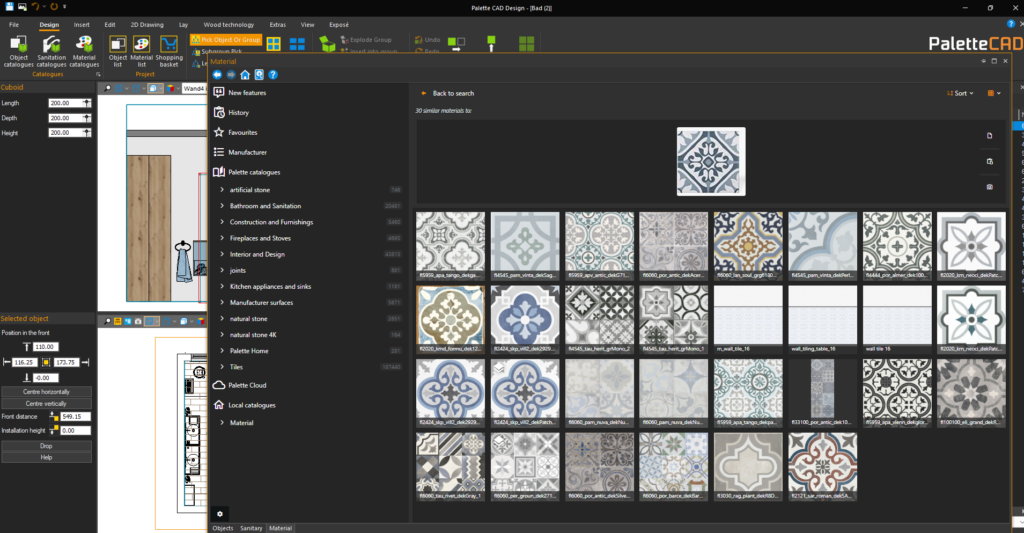The image size is (1024, 533).
Task: Open the Insert ribbon tab
Action: click(81, 24)
